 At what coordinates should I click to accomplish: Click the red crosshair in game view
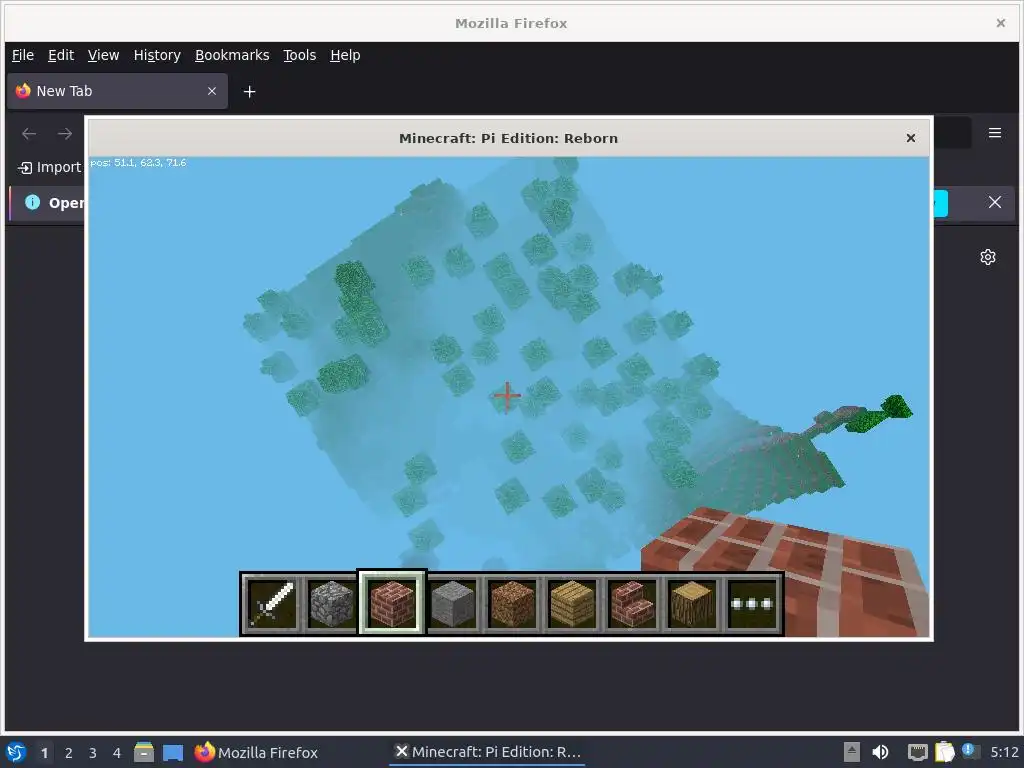507,395
